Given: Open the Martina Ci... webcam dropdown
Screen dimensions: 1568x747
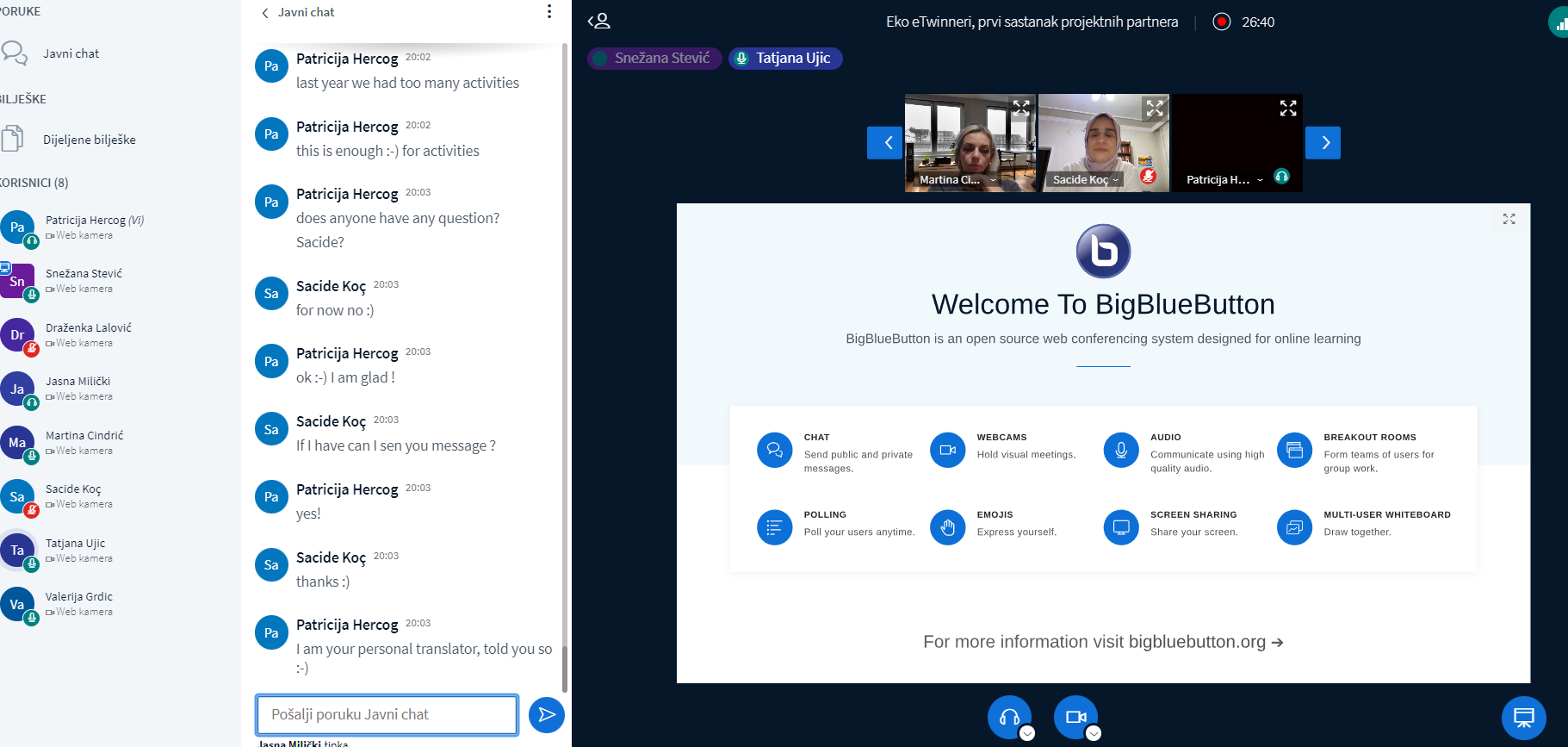Looking at the screenshot, I should pos(957,180).
